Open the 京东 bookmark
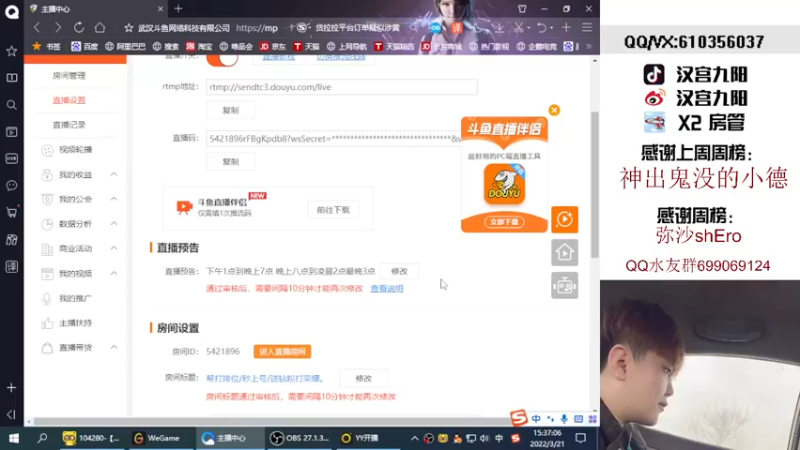 pyautogui.click(x=273, y=46)
